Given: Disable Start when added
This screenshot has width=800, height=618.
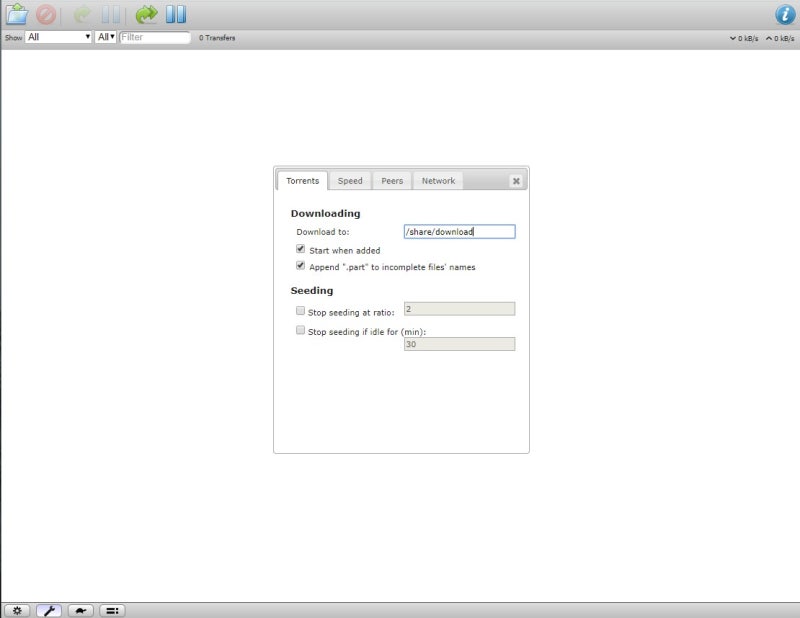Looking at the screenshot, I should (300, 250).
